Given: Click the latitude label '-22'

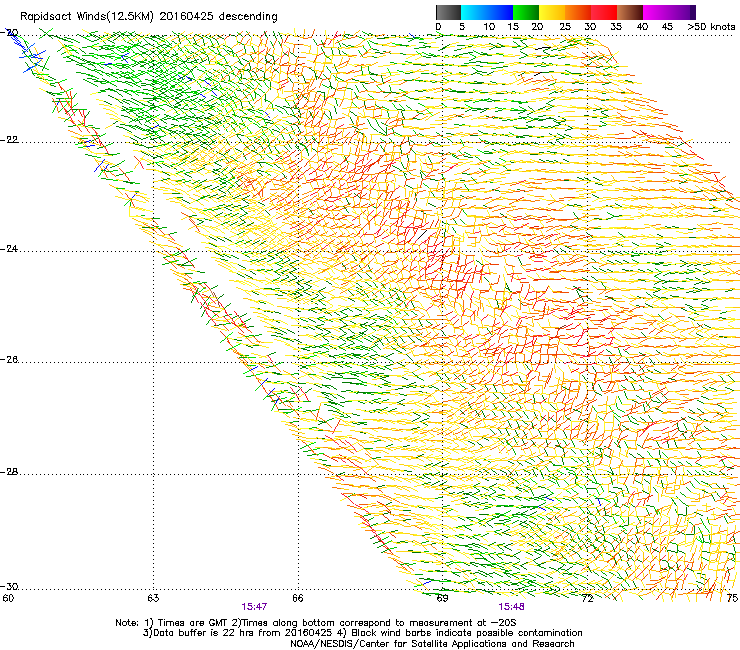Looking at the screenshot, I should [9, 140].
